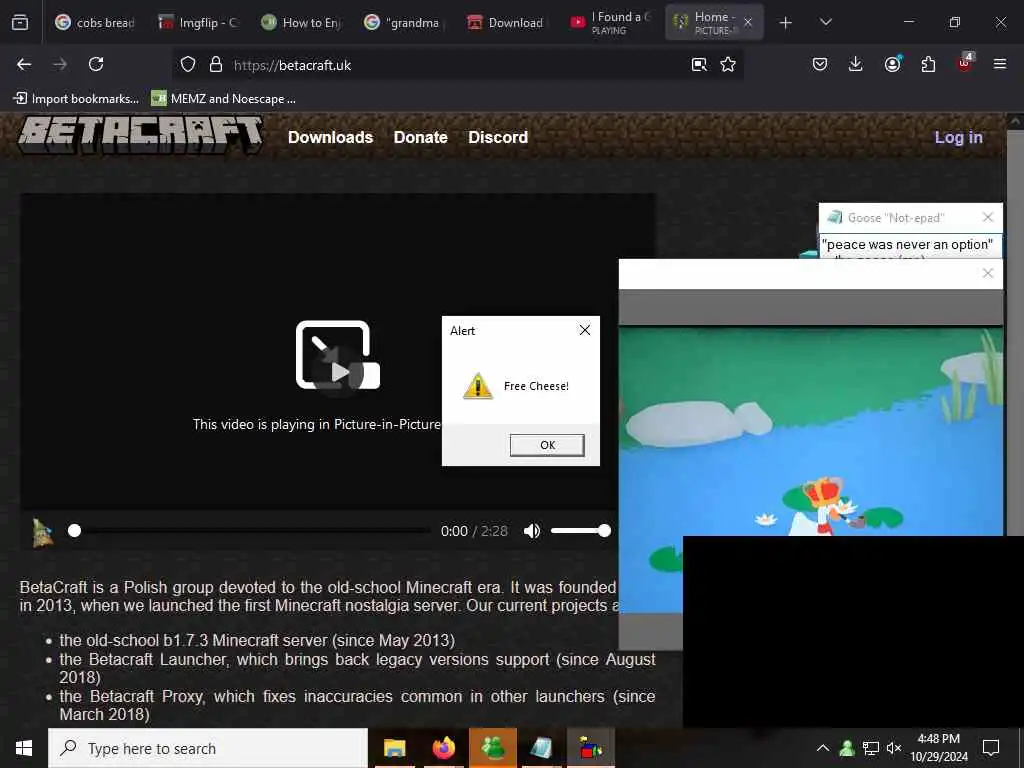The width and height of the screenshot is (1024, 768).
Task: Open uBlock Origin extension icon
Action: (965, 63)
